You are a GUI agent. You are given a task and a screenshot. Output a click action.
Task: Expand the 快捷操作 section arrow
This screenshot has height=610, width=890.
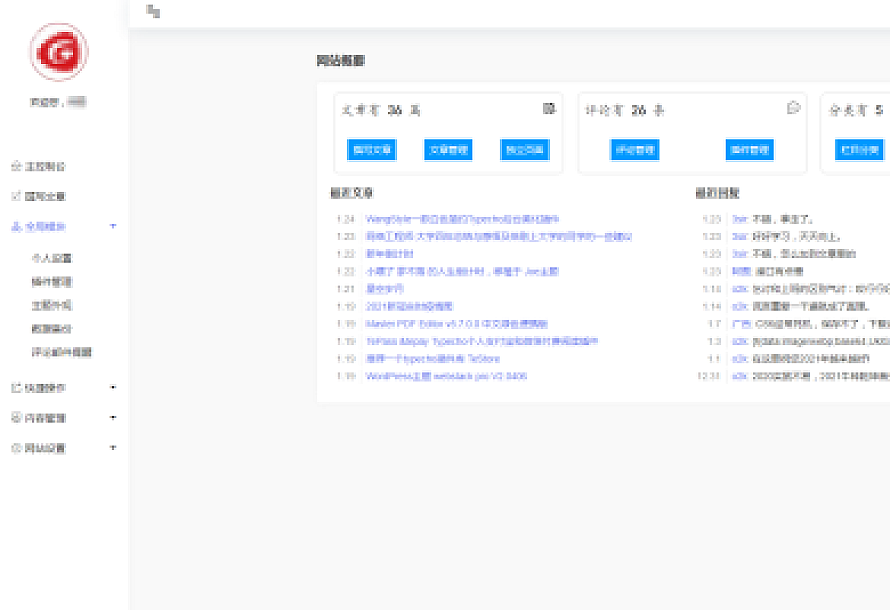click(x=113, y=387)
